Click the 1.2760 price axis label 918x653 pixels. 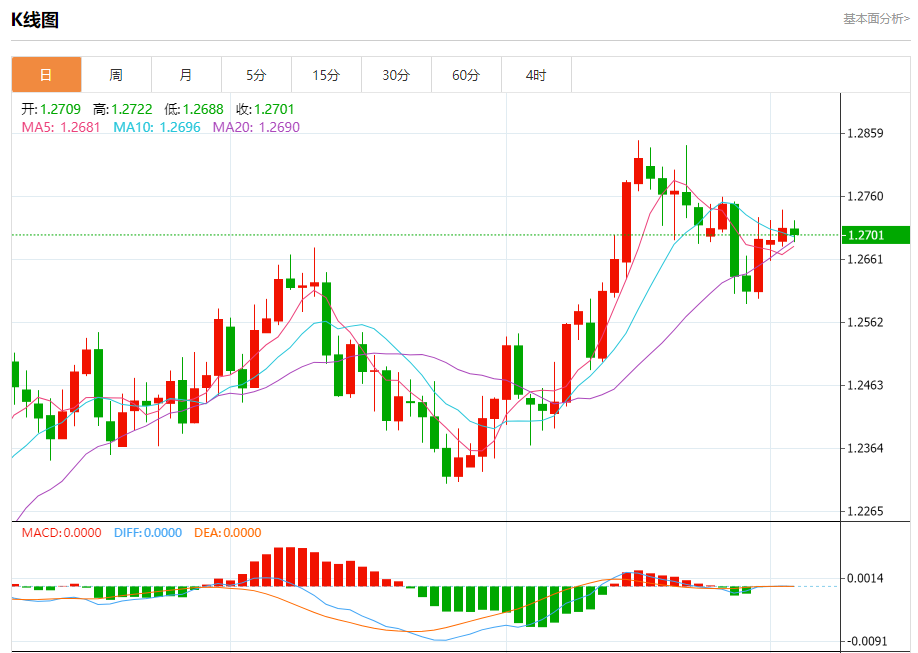865,196
